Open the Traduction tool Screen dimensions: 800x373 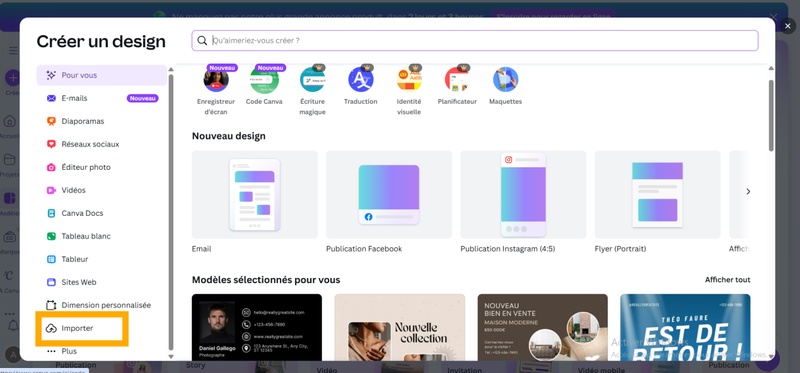pos(361,86)
